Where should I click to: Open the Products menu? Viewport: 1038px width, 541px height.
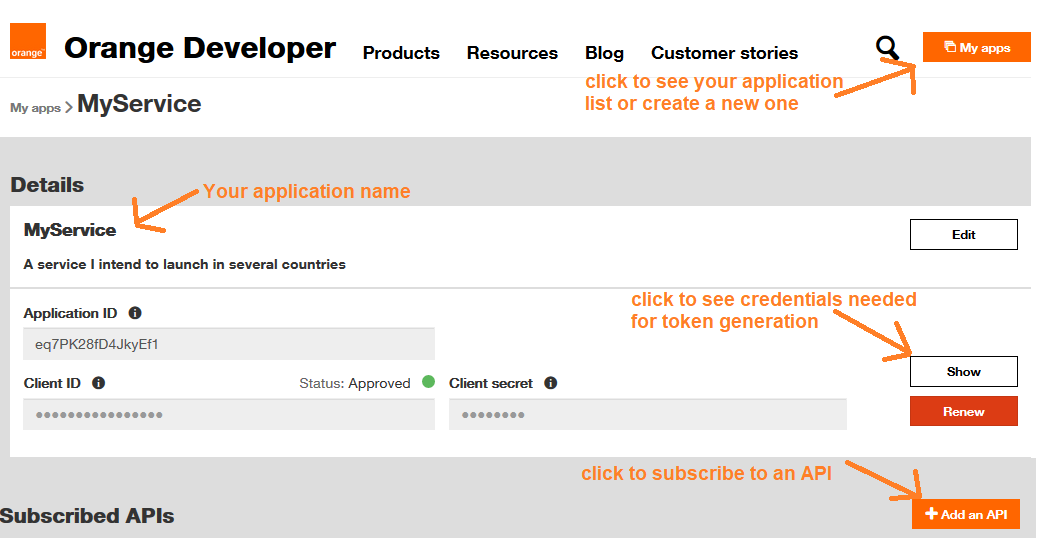pos(401,53)
